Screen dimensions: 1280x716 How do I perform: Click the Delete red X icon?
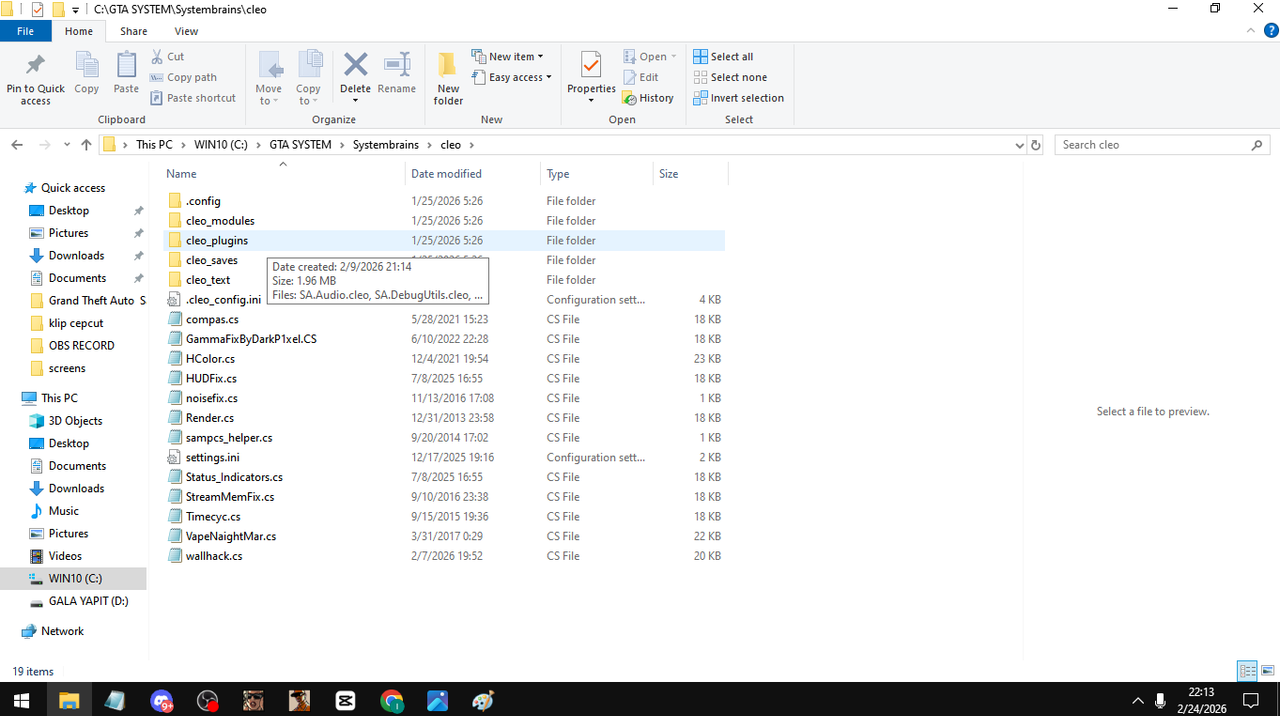[355, 66]
